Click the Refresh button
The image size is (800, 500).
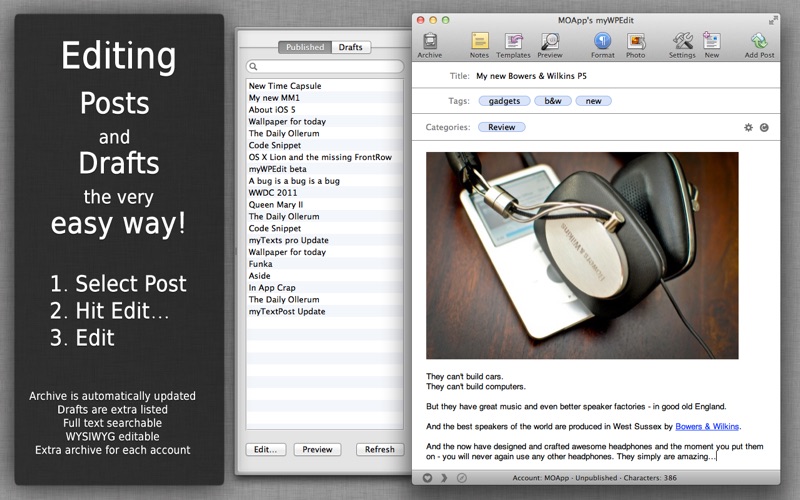click(380, 449)
